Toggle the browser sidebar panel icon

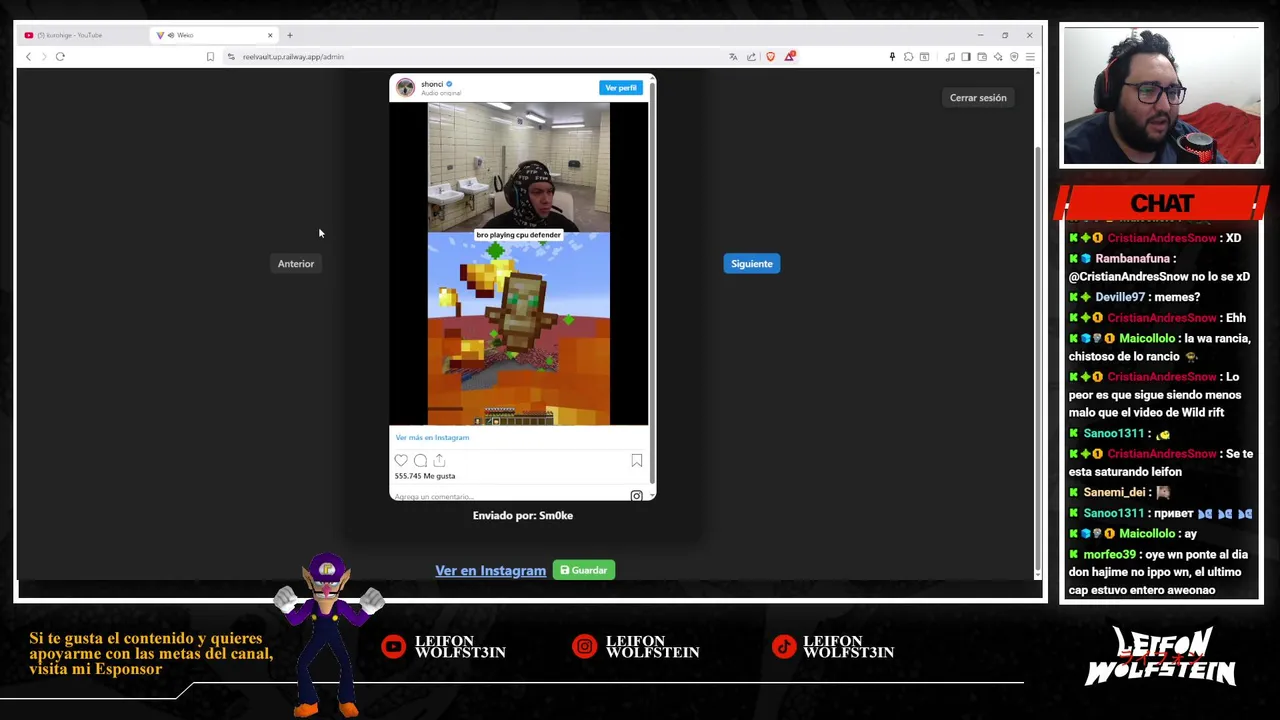(966, 57)
